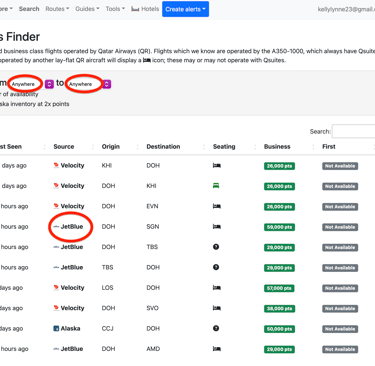
Task: Click the bed seating icon in DOH to SVO row
Action: click(217, 308)
